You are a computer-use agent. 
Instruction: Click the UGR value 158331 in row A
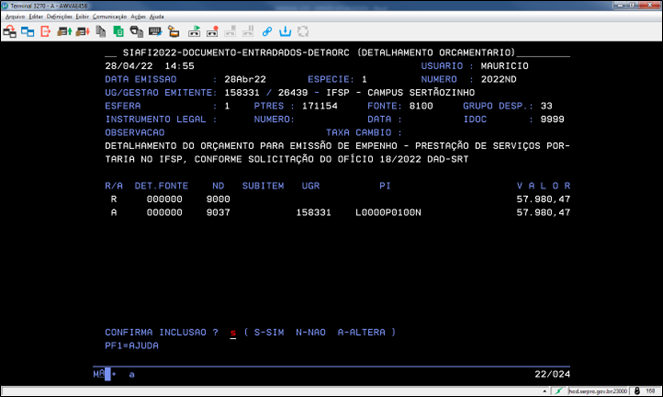(x=313, y=213)
